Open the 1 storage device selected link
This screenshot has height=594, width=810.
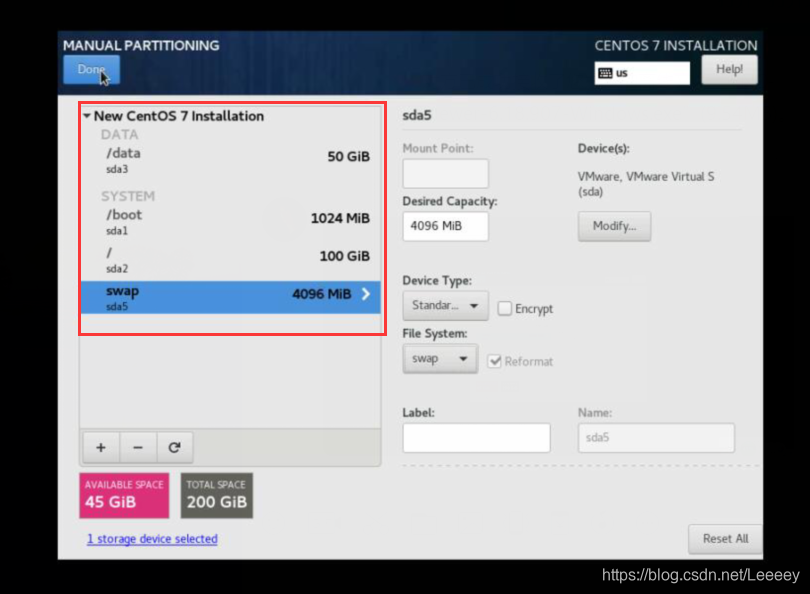(152, 539)
